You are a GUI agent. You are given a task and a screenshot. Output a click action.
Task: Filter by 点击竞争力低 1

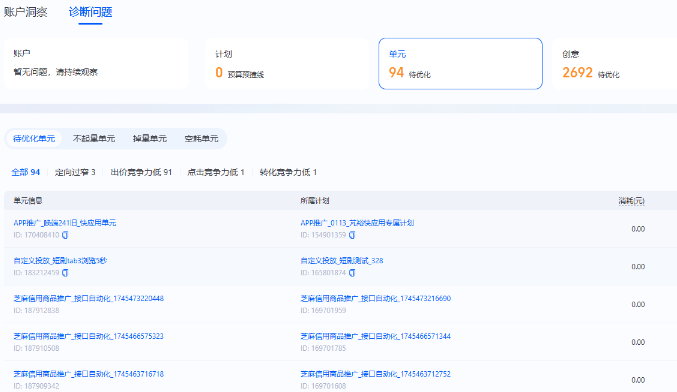216,172
